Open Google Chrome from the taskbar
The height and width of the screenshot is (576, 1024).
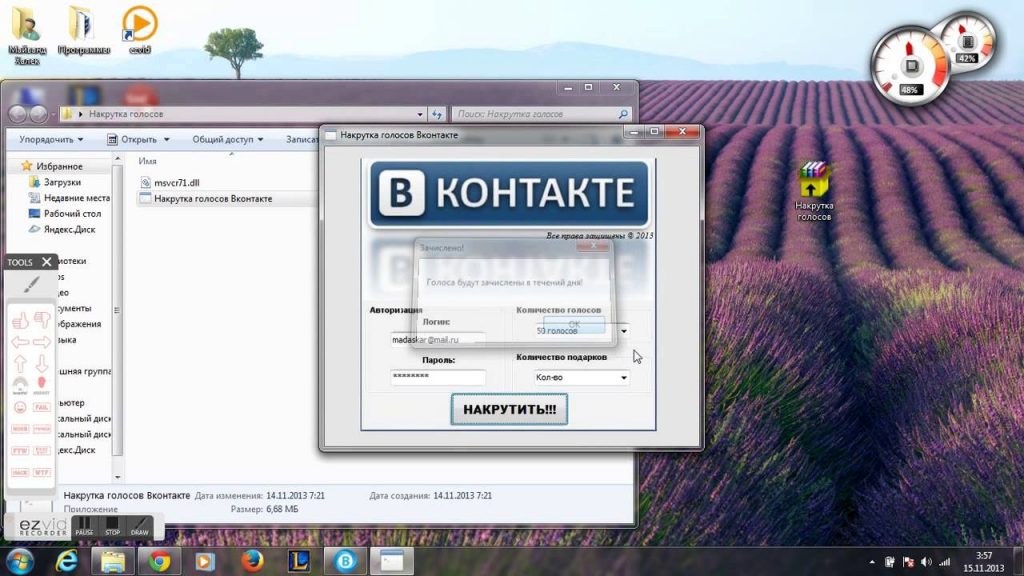click(159, 561)
